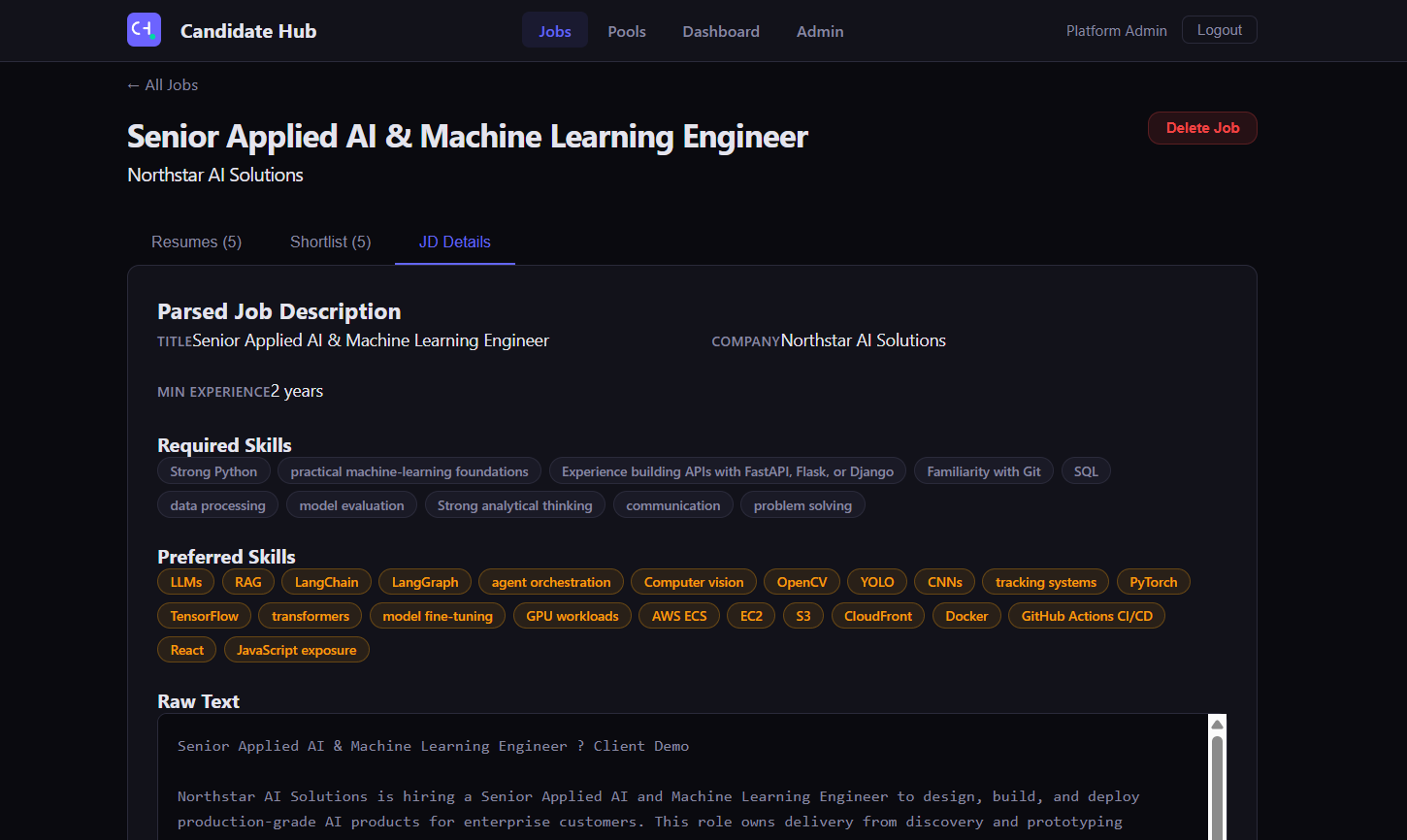Image resolution: width=1407 pixels, height=840 pixels.
Task: Click the Platform Admin user label
Action: (1117, 31)
